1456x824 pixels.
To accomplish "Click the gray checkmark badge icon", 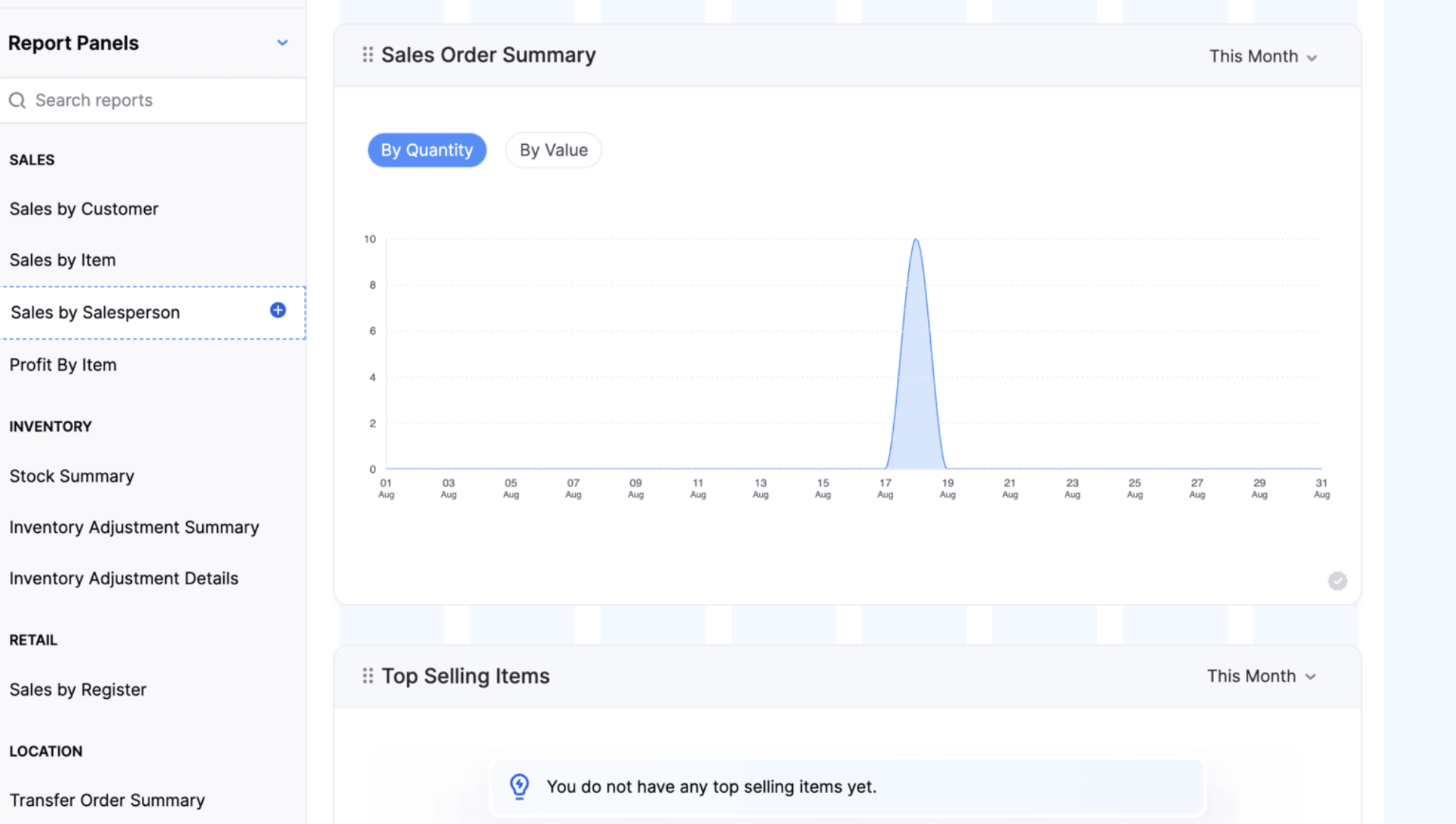I will (x=1337, y=581).
